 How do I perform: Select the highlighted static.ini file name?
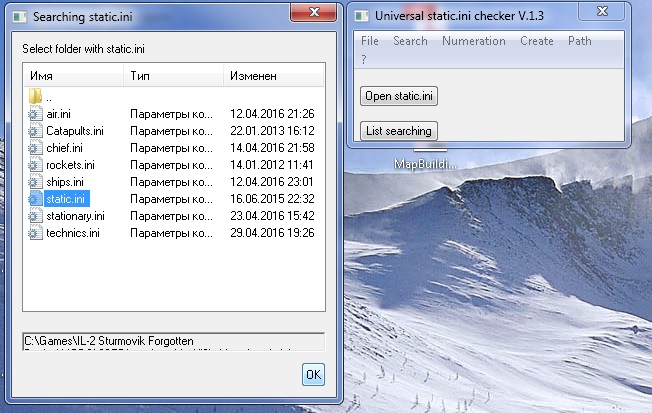pyautogui.click(x=67, y=199)
